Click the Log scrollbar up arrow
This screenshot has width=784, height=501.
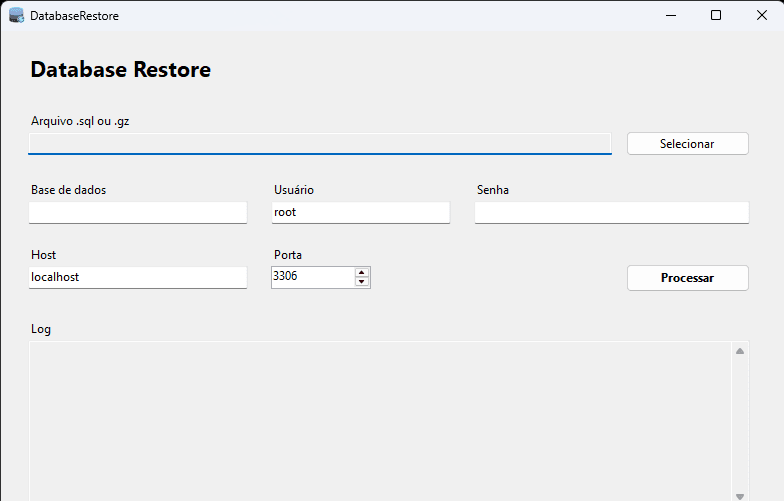coord(740,351)
